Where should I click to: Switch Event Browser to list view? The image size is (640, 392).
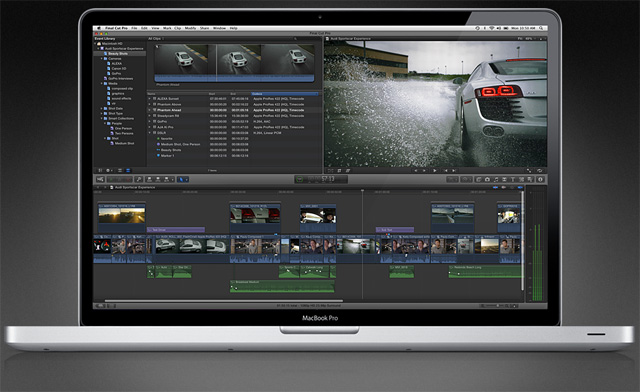coord(128,170)
